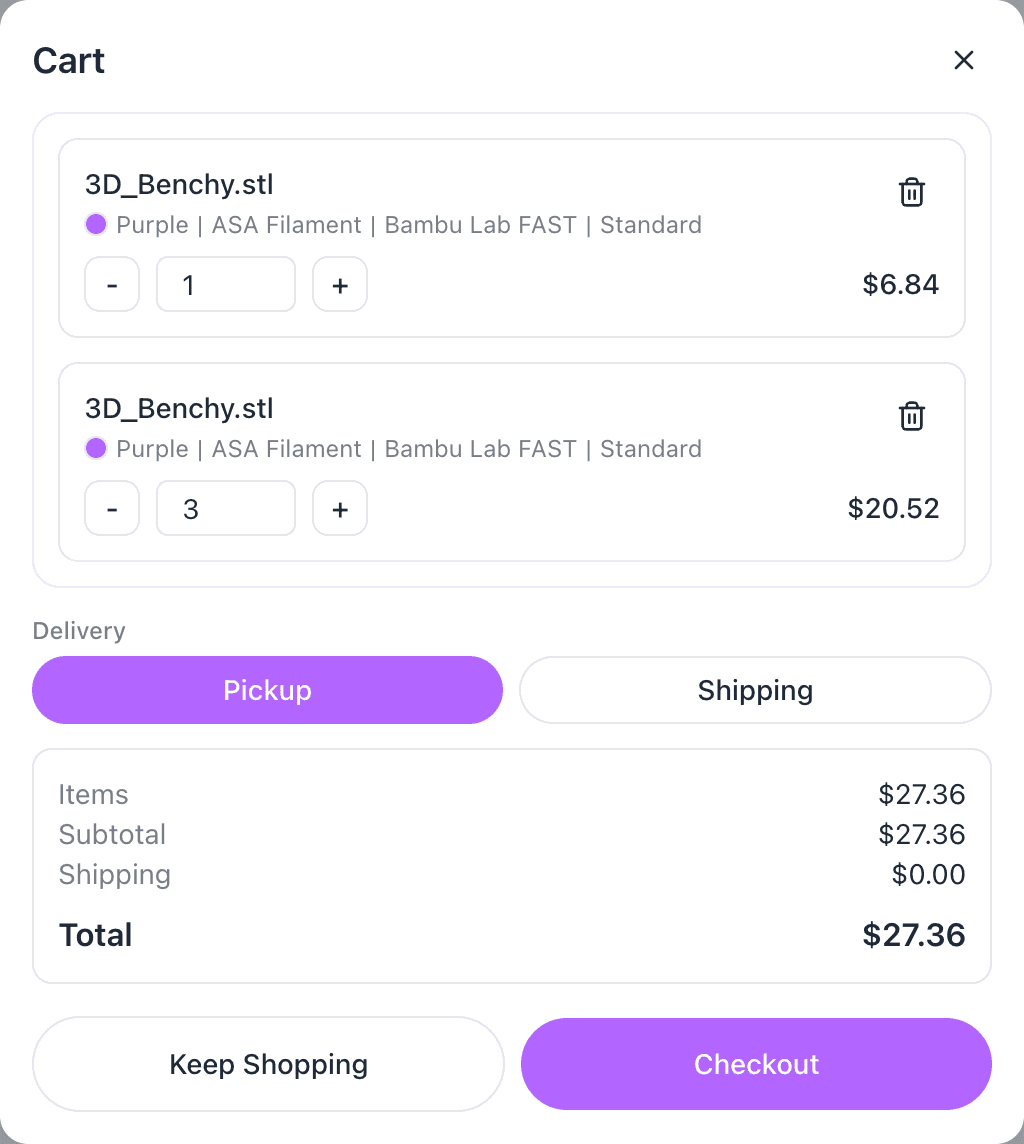Proceed to Checkout
This screenshot has width=1024, height=1144.
(756, 1064)
